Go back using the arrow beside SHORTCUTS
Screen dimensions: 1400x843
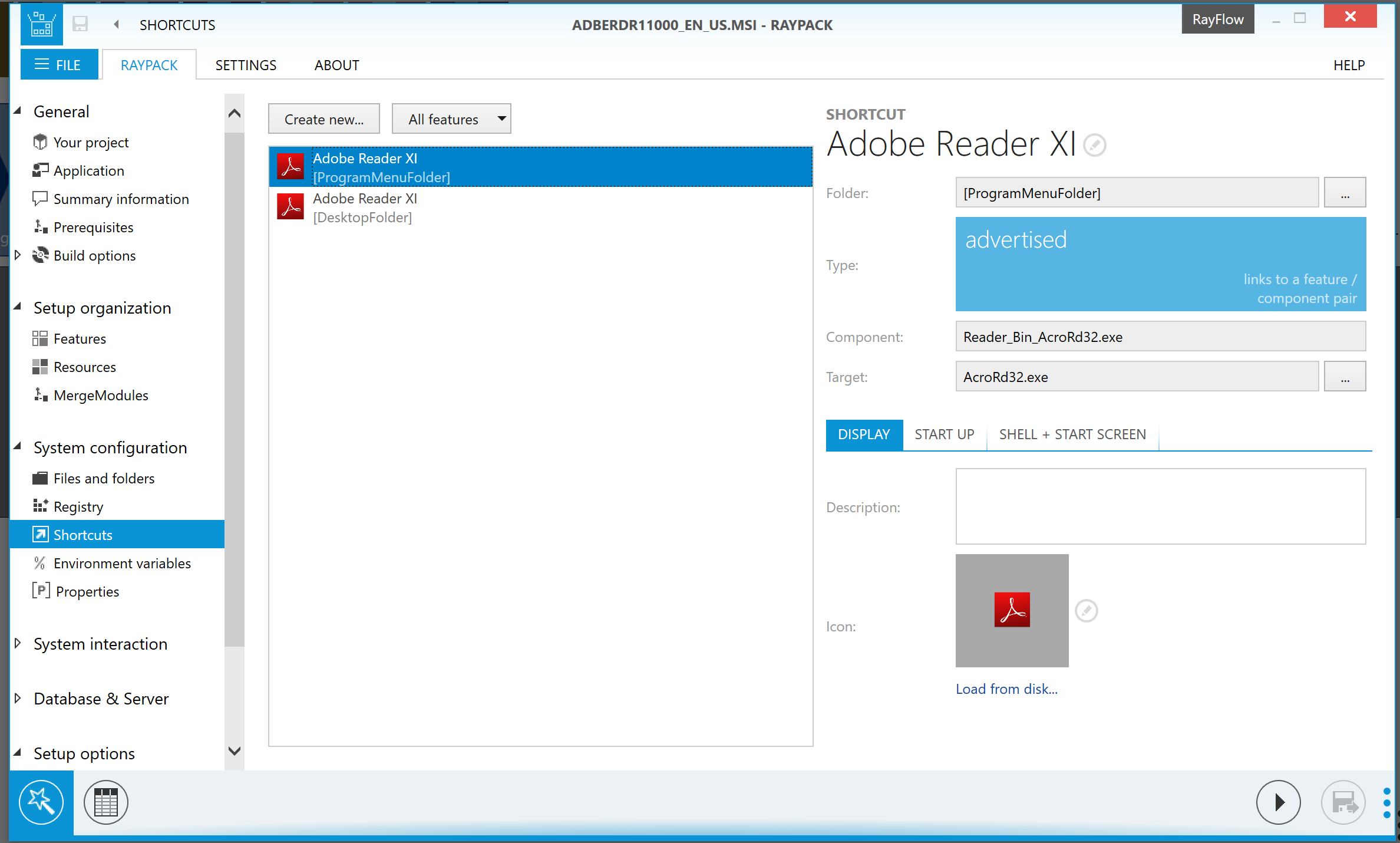click(116, 24)
